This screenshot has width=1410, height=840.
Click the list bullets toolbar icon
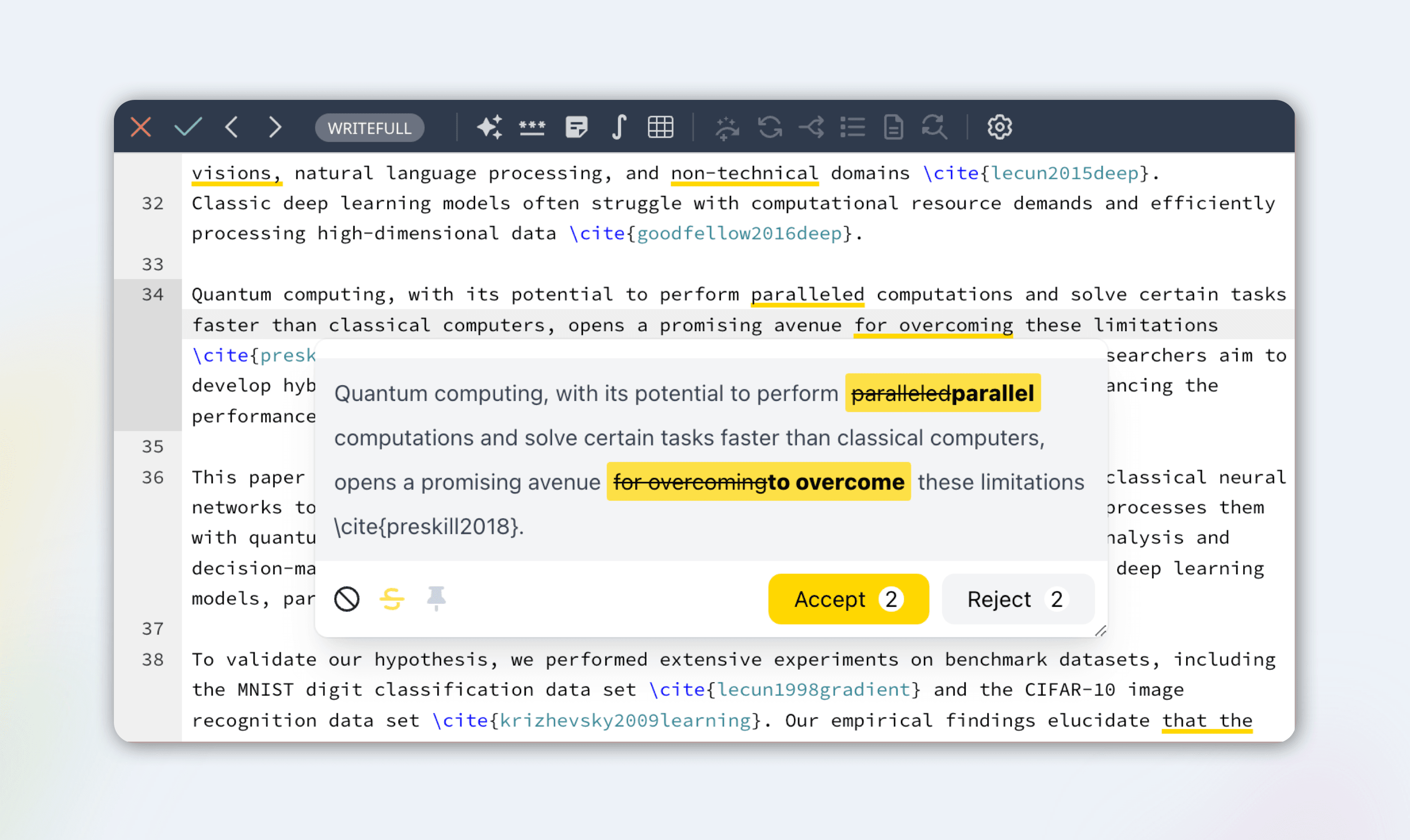tap(852, 127)
